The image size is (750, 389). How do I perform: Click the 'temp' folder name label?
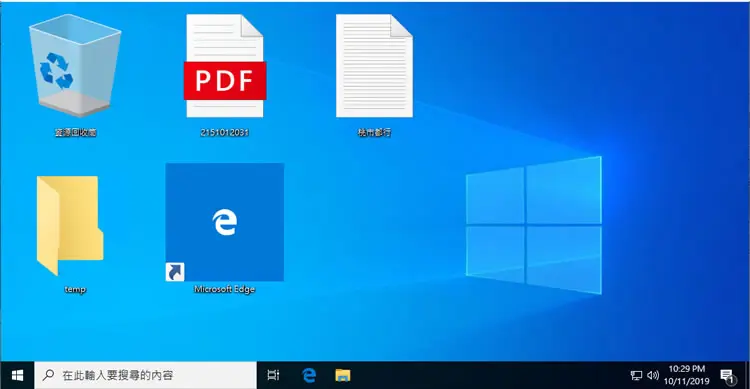click(75, 289)
